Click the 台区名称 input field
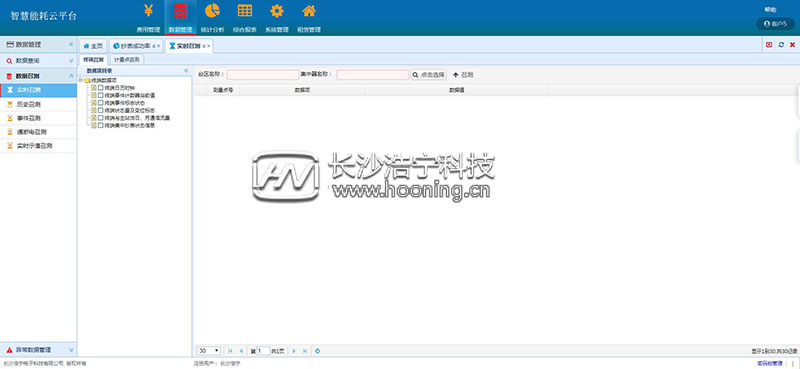Viewport: 800px width, 369px height. (x=263, y=75)
